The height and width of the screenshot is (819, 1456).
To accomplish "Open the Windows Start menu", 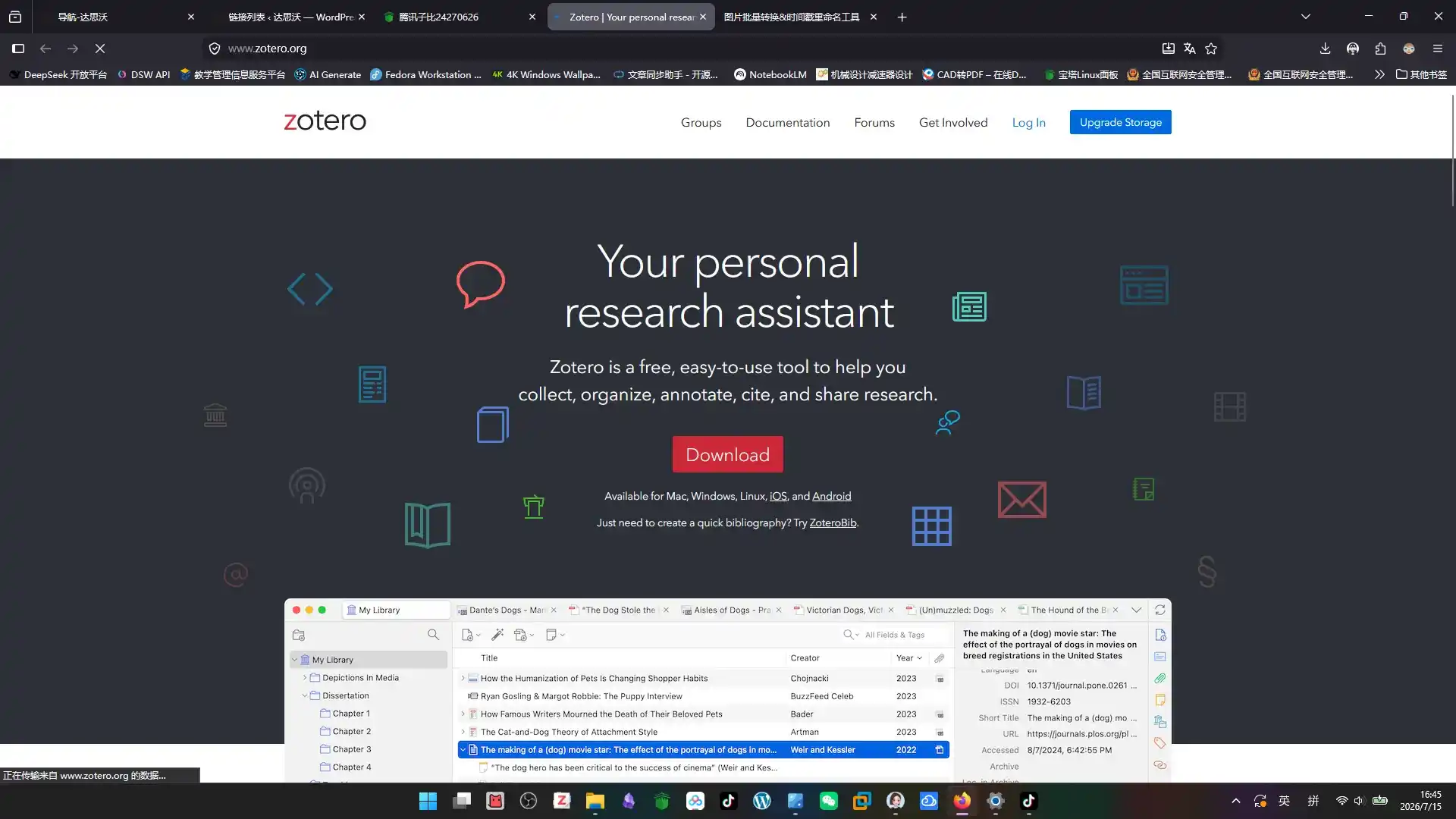I will click(x=428, y=801).
